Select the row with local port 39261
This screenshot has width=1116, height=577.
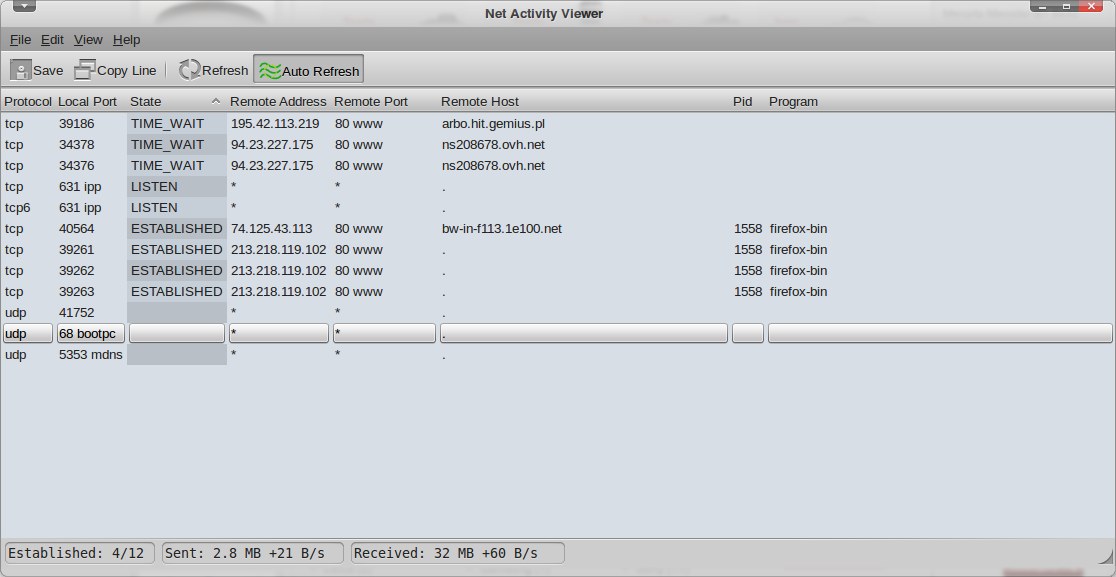[x=558, y=250]
